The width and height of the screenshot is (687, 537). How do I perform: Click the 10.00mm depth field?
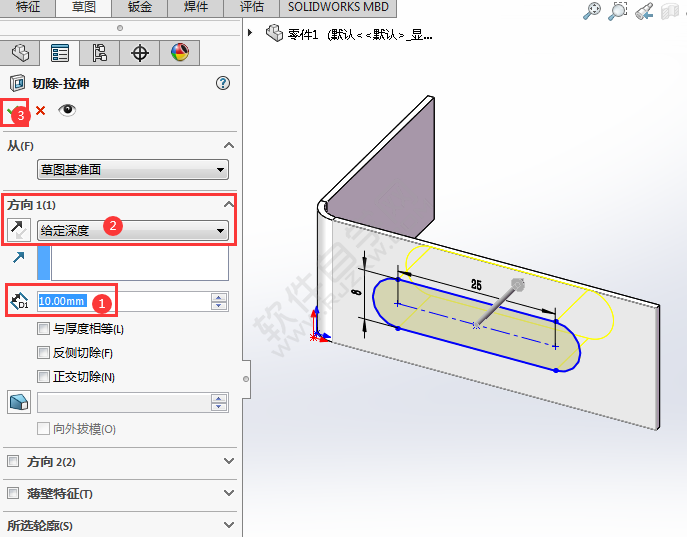click(124, 301)
